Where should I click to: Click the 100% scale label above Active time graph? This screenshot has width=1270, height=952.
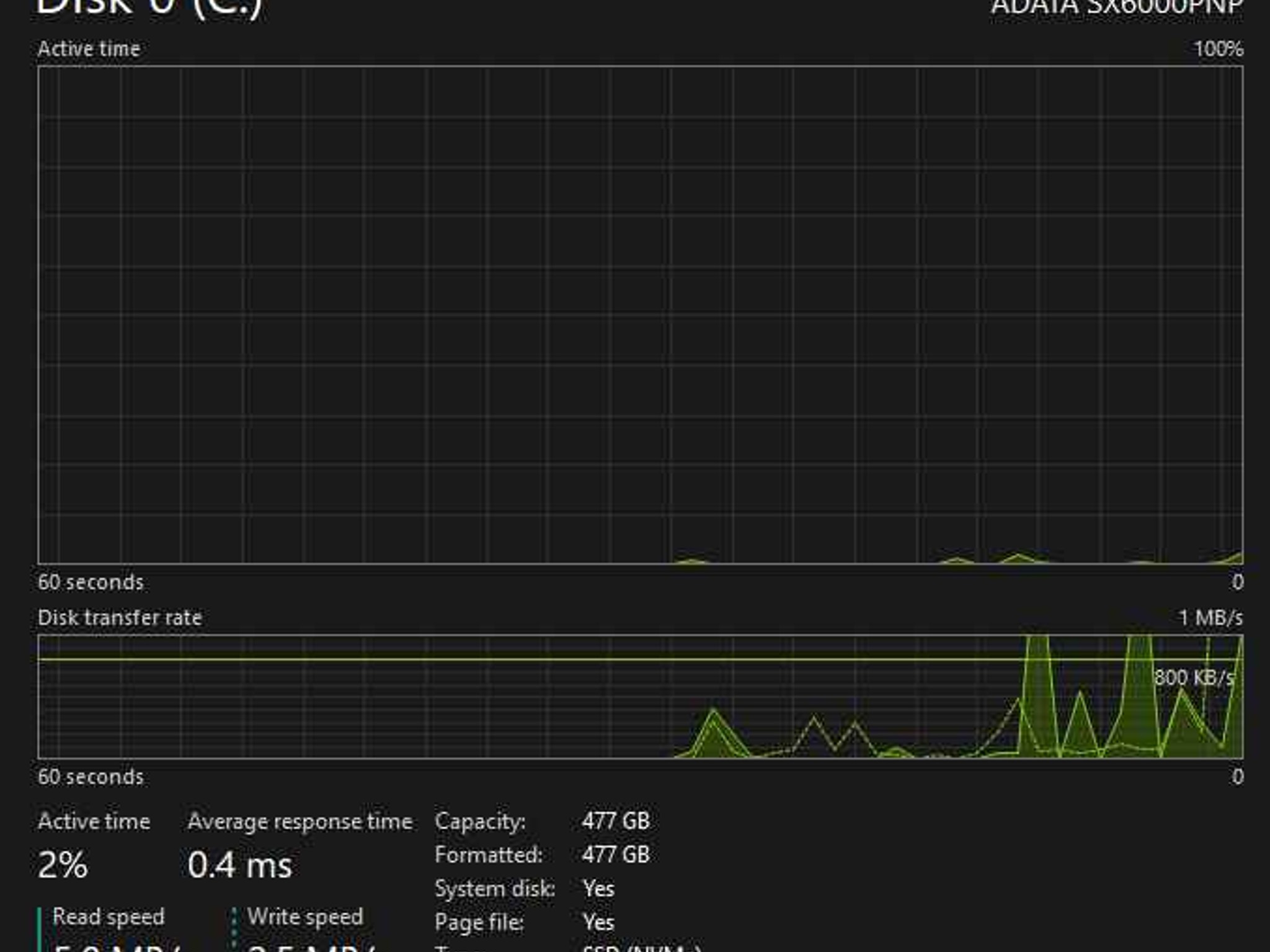tap(1219, 49)
